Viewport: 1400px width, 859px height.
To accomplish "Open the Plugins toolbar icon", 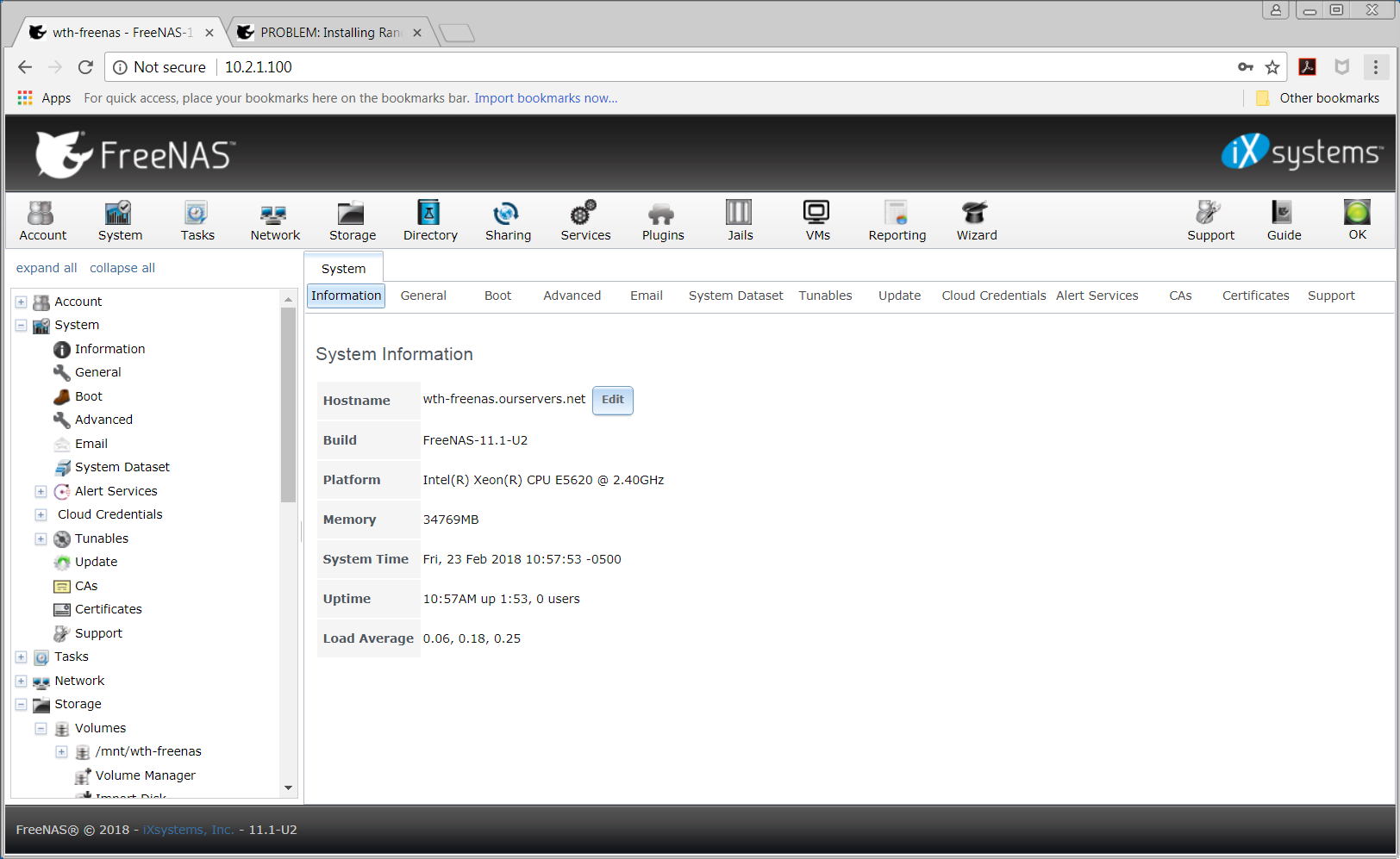I will pos(663,221).
